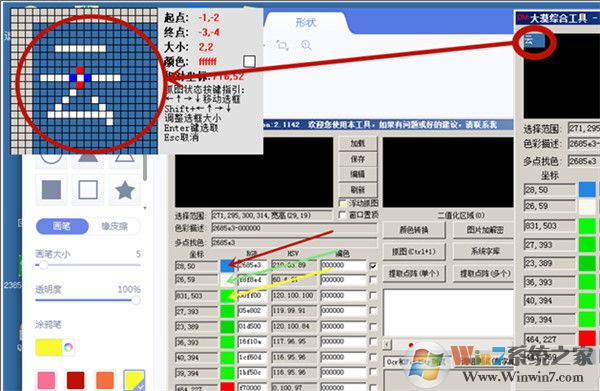This screenshot has height=391, width=600.
Task: Click the 464,227 field in the right-edge window
Action: click(x=550, y=339)
